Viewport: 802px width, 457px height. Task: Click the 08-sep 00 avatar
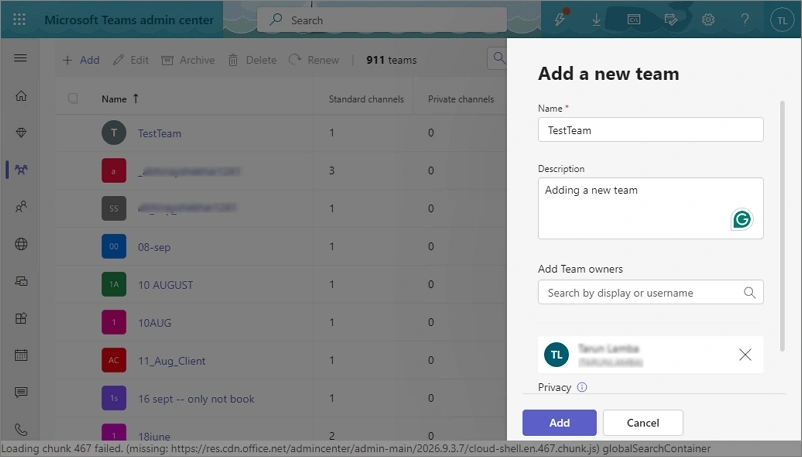coord(114,247)
